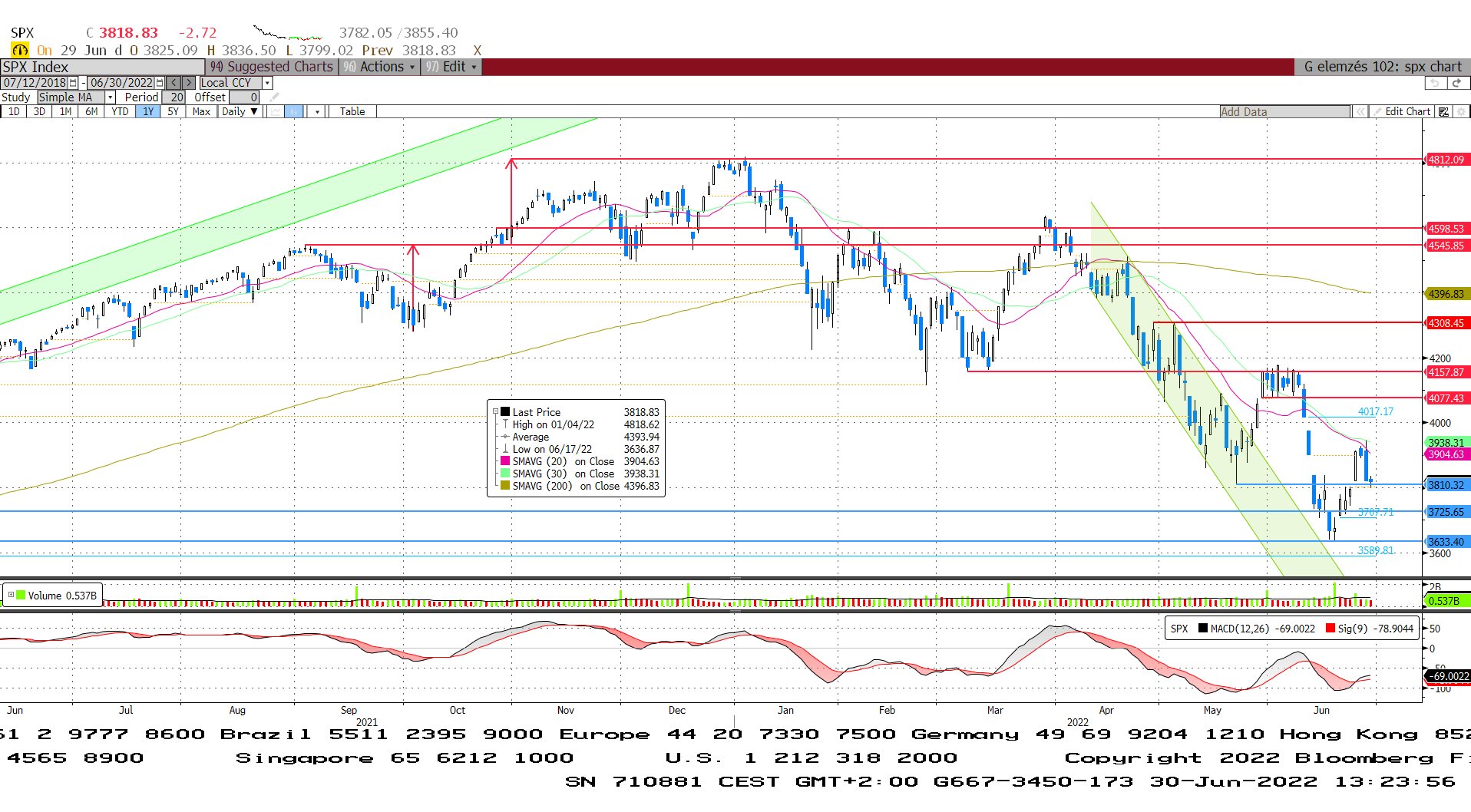Image resolution: width=1471 pixels, height=812 pixels.
Task: Open chart type dropdown arrow
Action: (317, 111)
